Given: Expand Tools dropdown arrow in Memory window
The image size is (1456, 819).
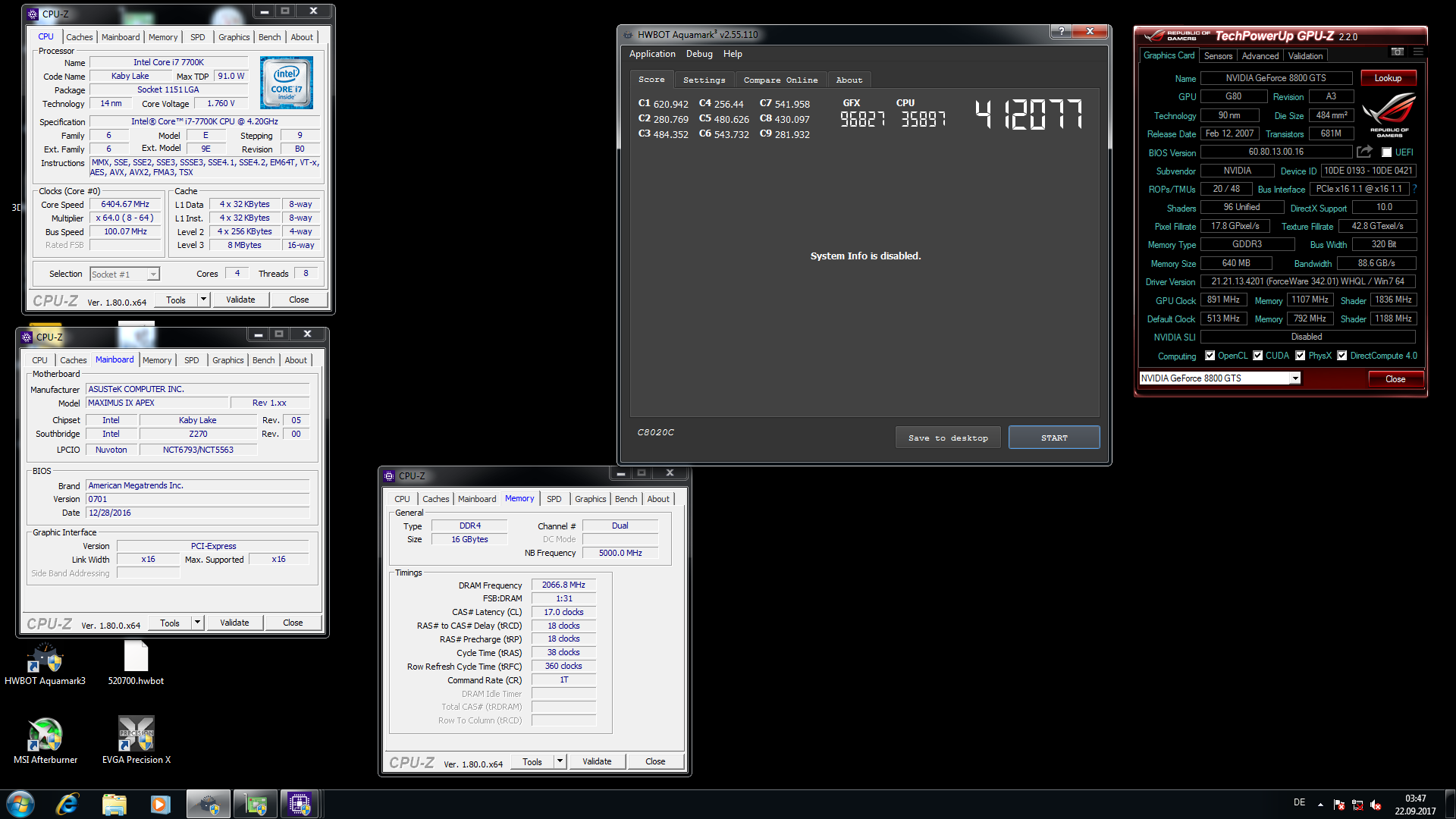Looking at the screenshot, I should pos(560,761).
